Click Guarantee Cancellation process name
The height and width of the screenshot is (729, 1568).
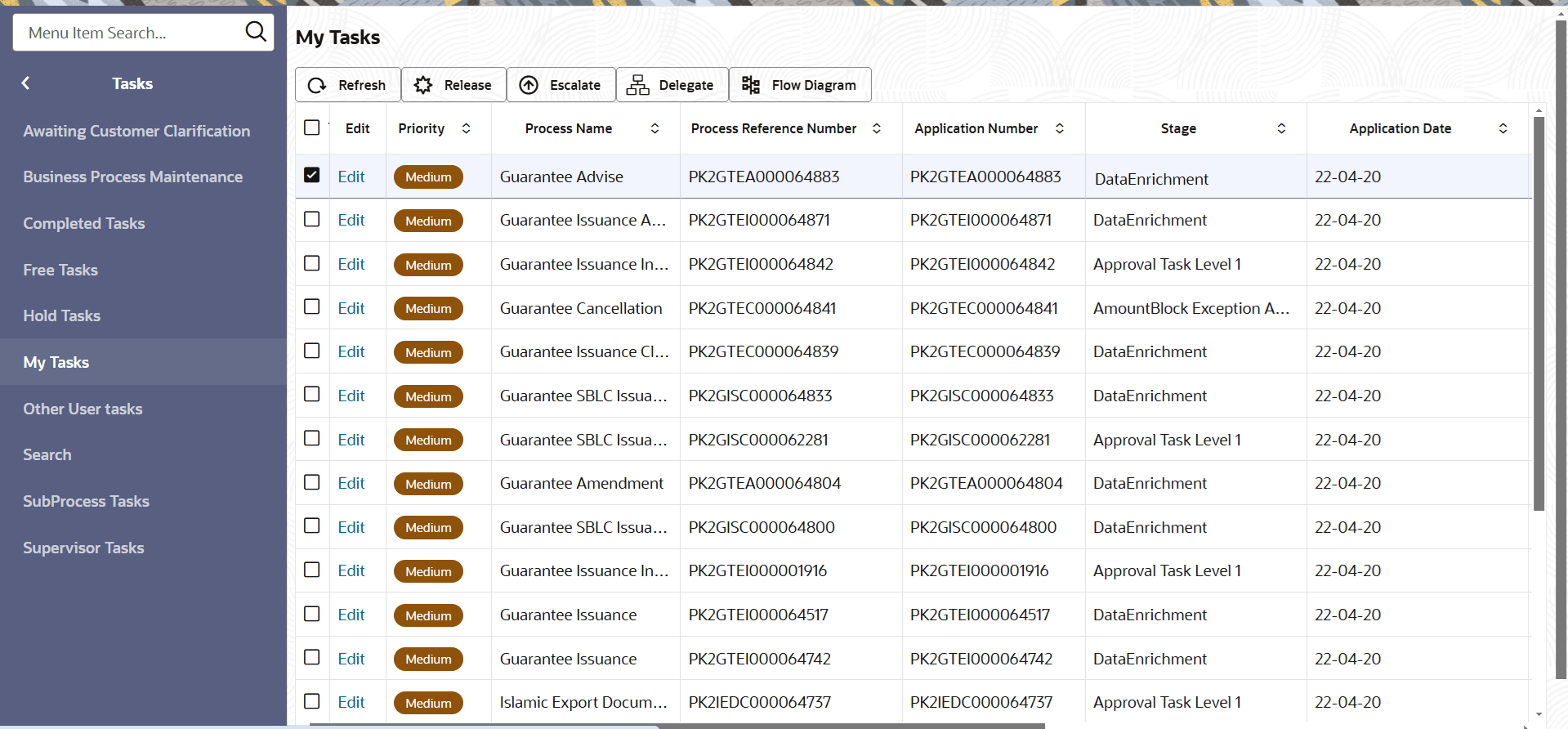[x=581, y=308]
